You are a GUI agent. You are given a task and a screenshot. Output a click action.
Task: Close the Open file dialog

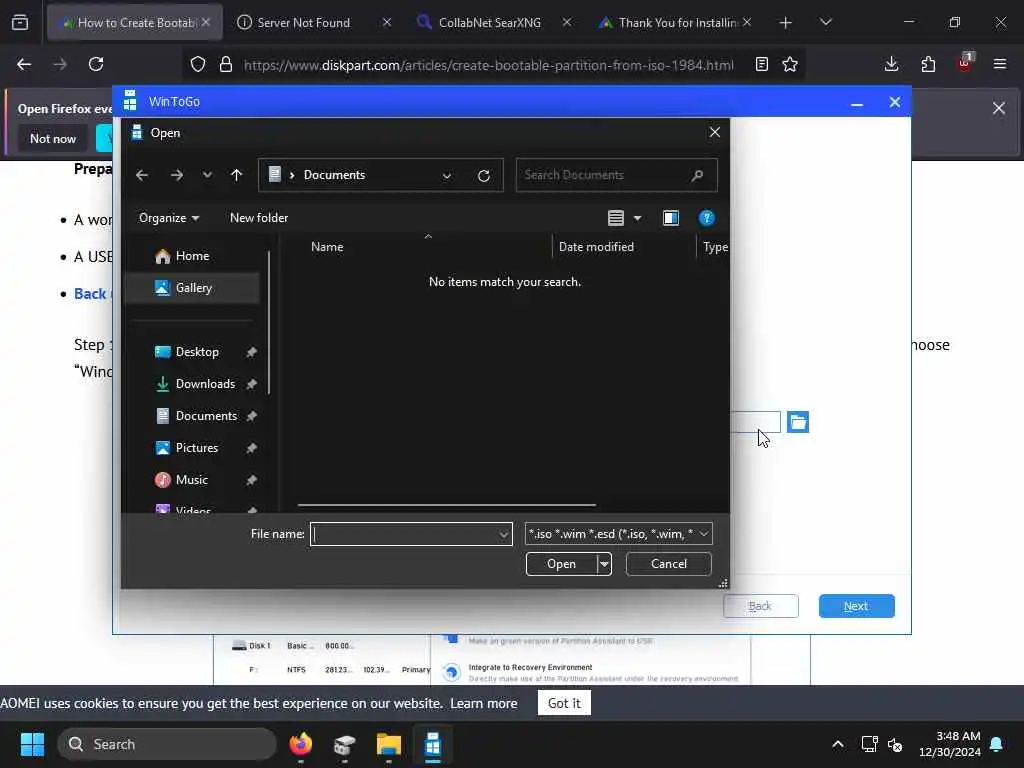pos(714,133)
